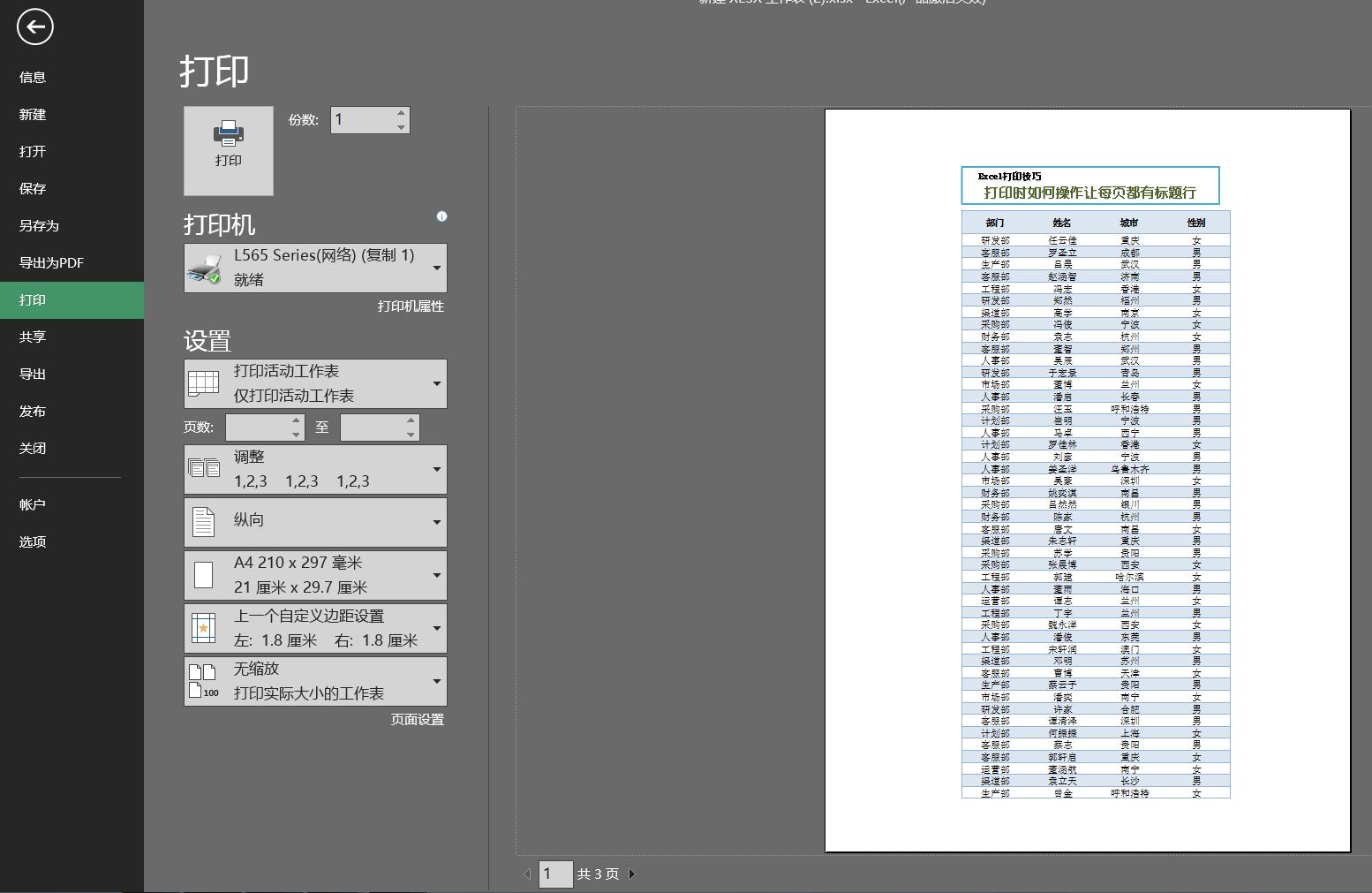Click the back arrow to exit print view
This screenshot has width=1372, height=893.
35,27
